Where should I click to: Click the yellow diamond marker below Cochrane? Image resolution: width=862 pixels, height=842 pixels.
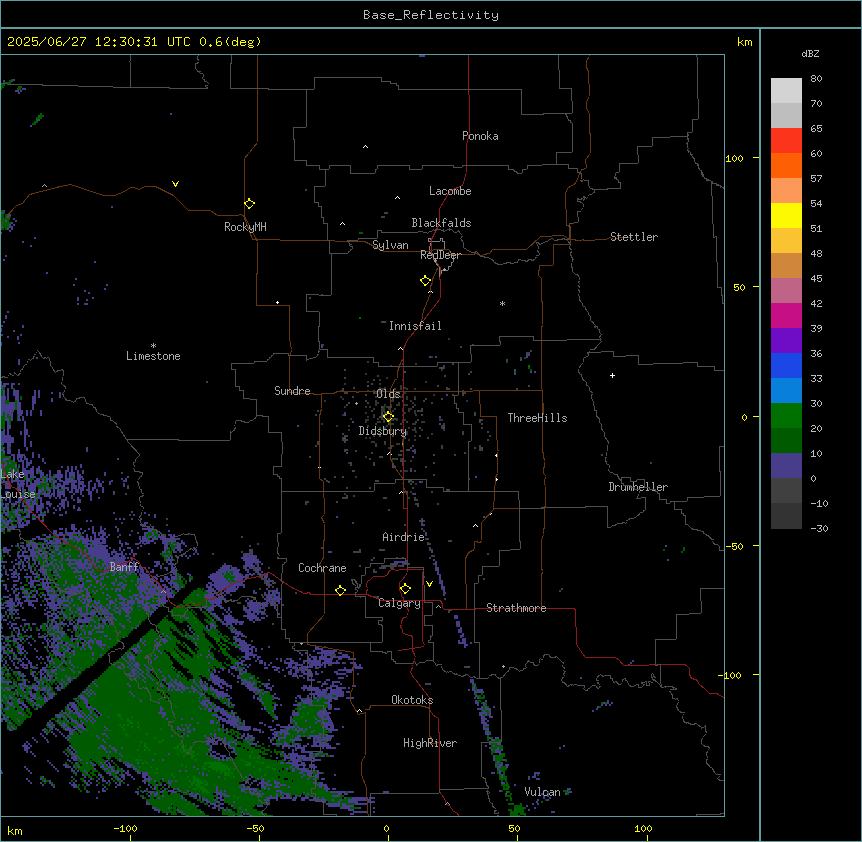click(x=340, y=590)
